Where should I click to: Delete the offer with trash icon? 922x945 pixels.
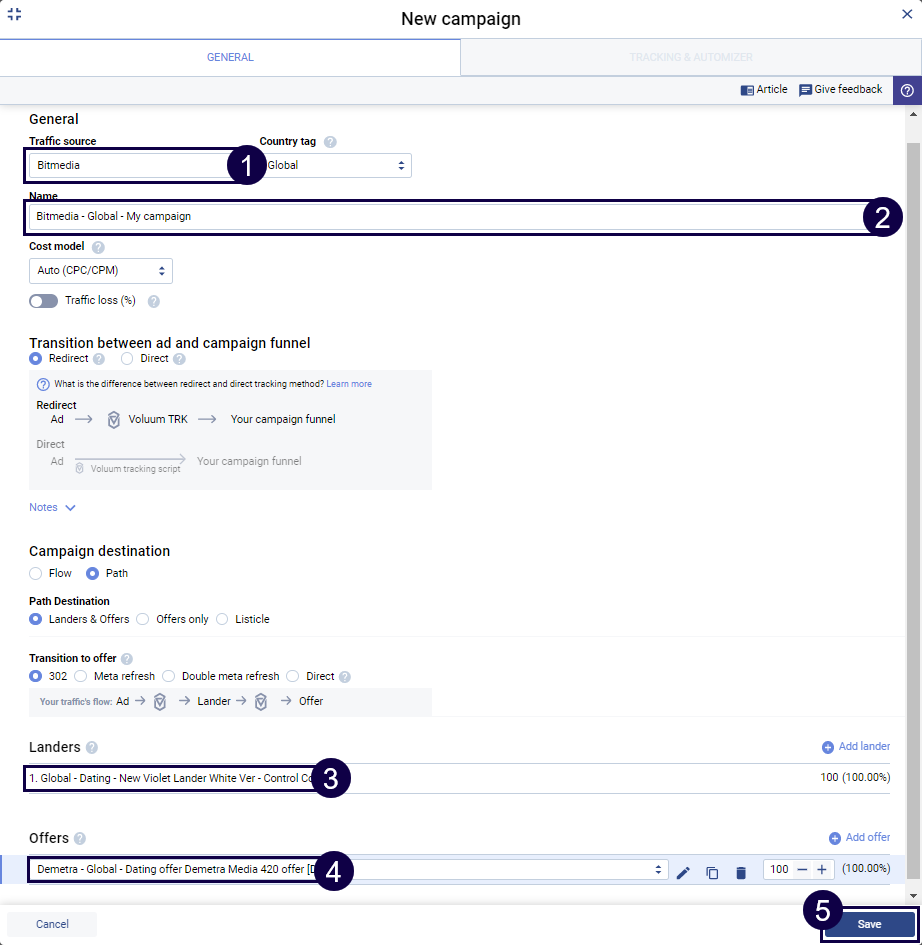click(x=741, y=872)
